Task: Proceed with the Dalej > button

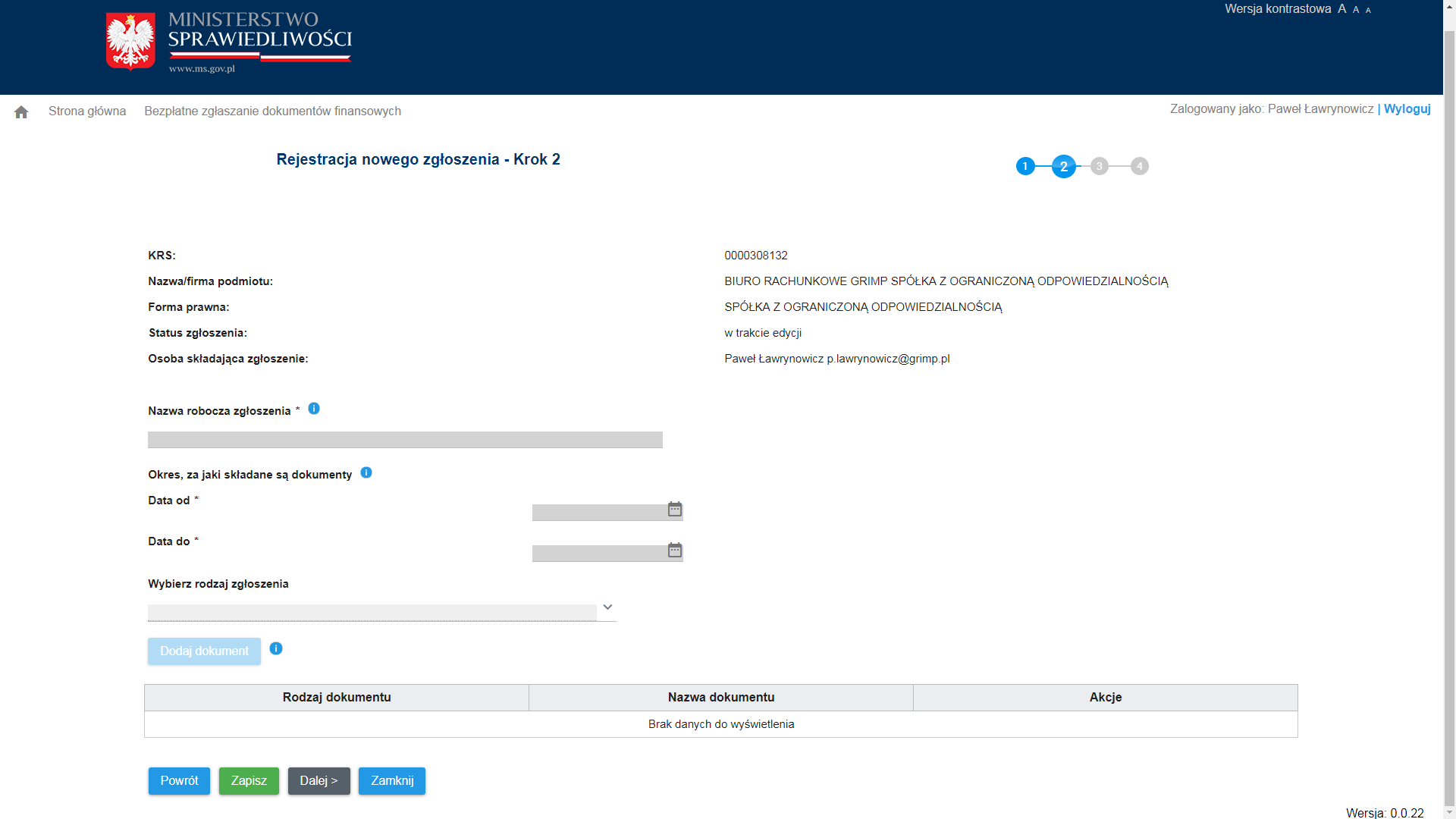Action: pos(318,781)
